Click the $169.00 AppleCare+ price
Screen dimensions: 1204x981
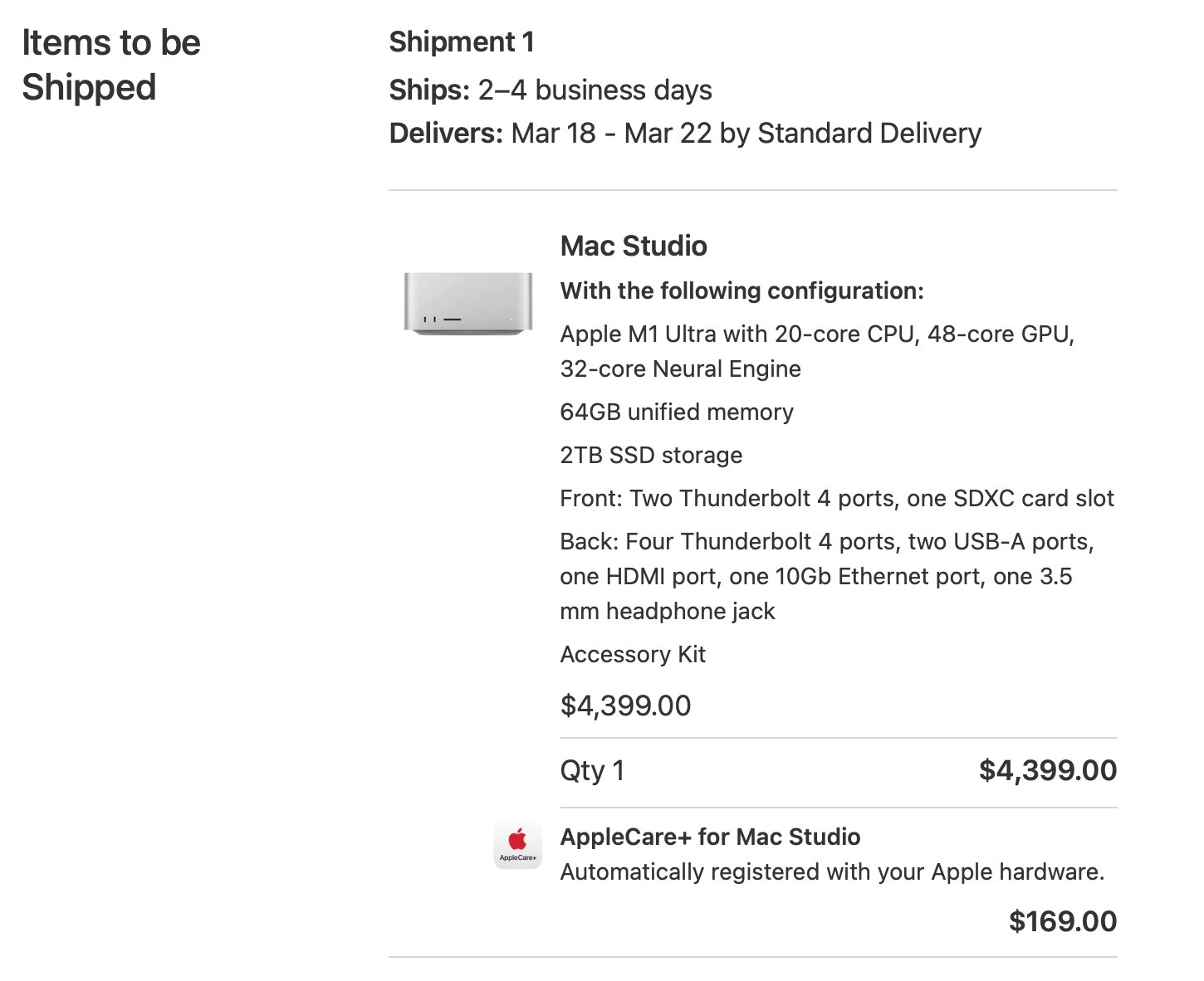tap(1063, 921)
